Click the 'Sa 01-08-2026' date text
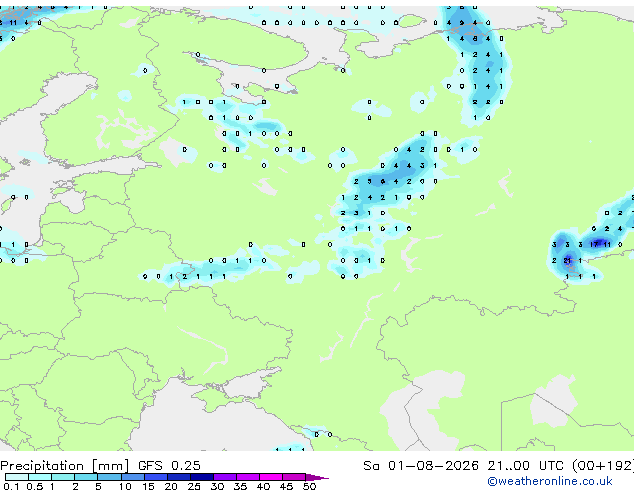Image resolution: width=634 pixels, height=490 pixels. 421,466
